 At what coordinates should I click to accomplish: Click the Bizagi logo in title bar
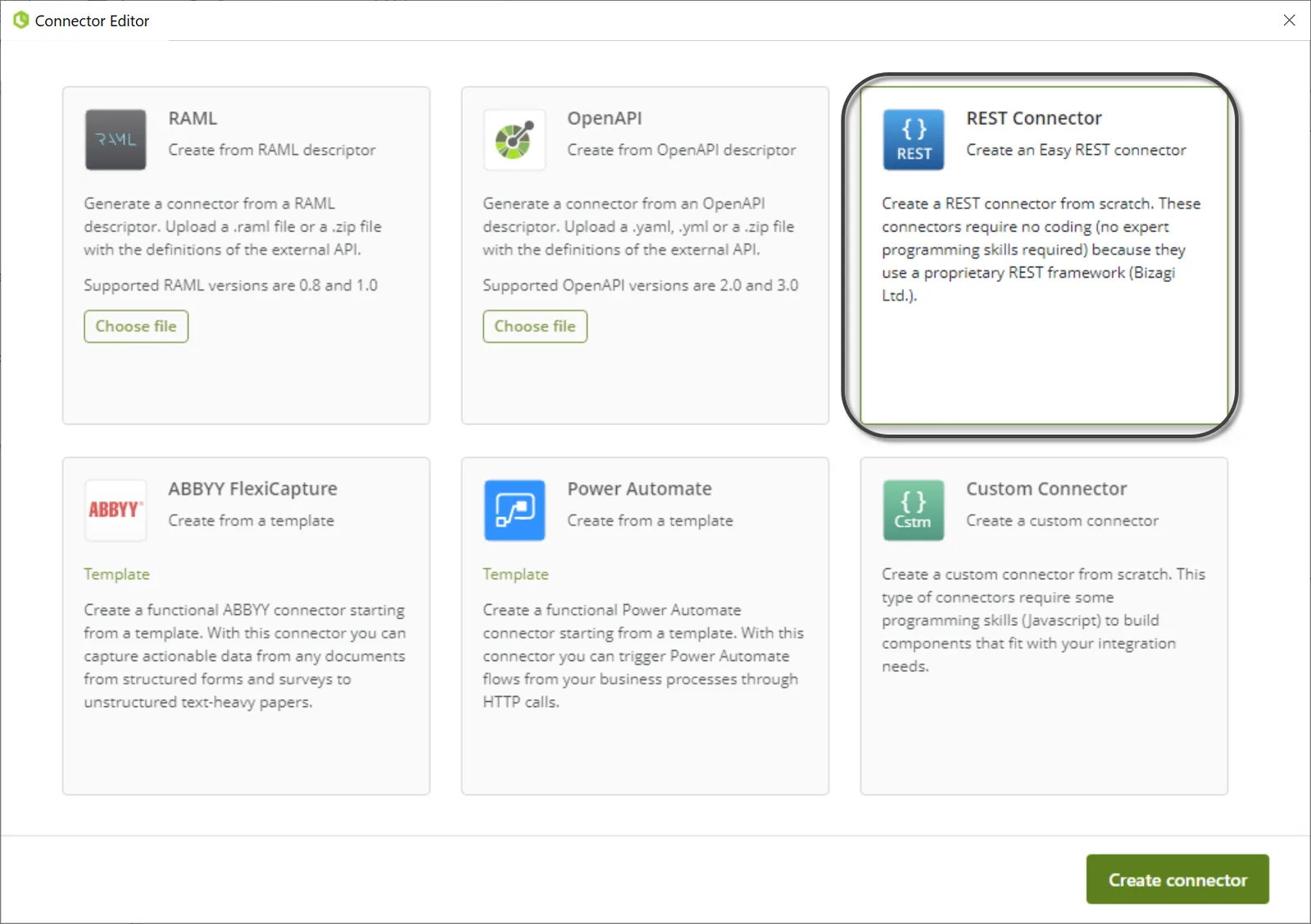coord(20,20)
